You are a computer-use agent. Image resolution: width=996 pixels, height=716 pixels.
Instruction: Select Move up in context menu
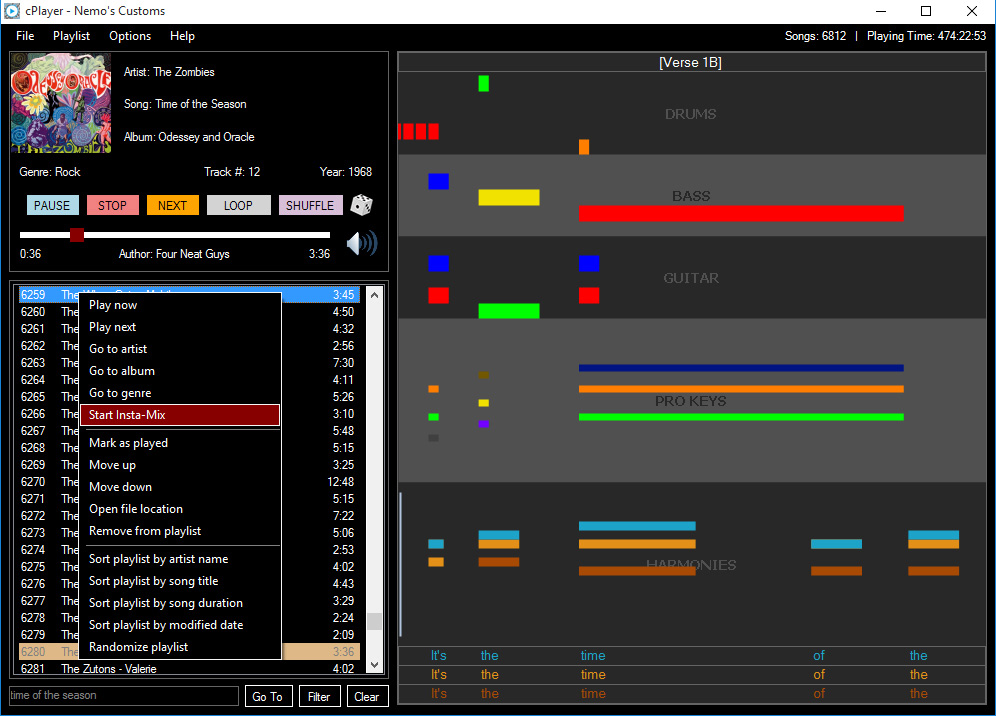click(180, 465)
